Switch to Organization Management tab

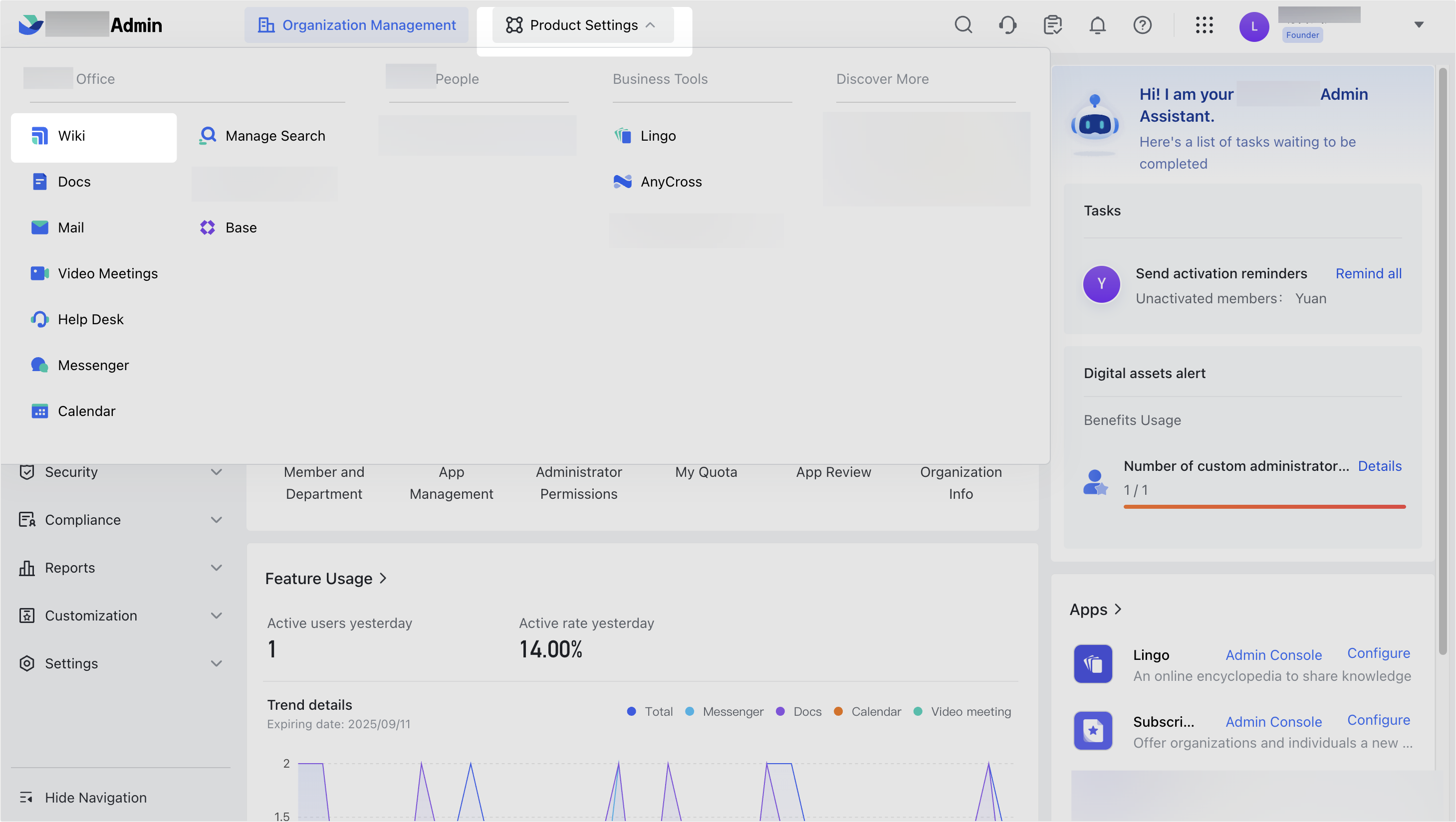(x=356, y=25)
